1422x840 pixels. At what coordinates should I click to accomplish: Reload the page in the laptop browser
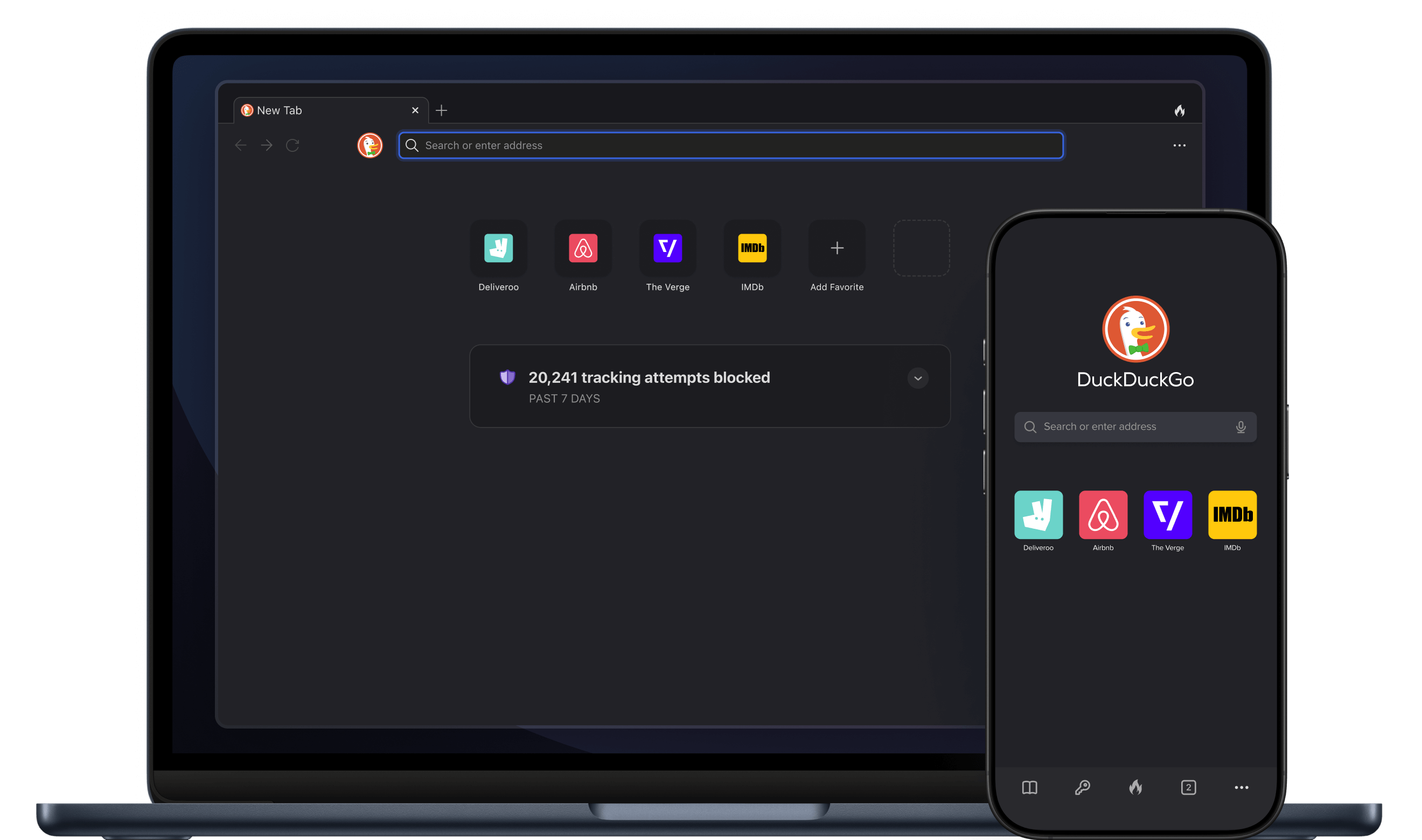(292, 145)
